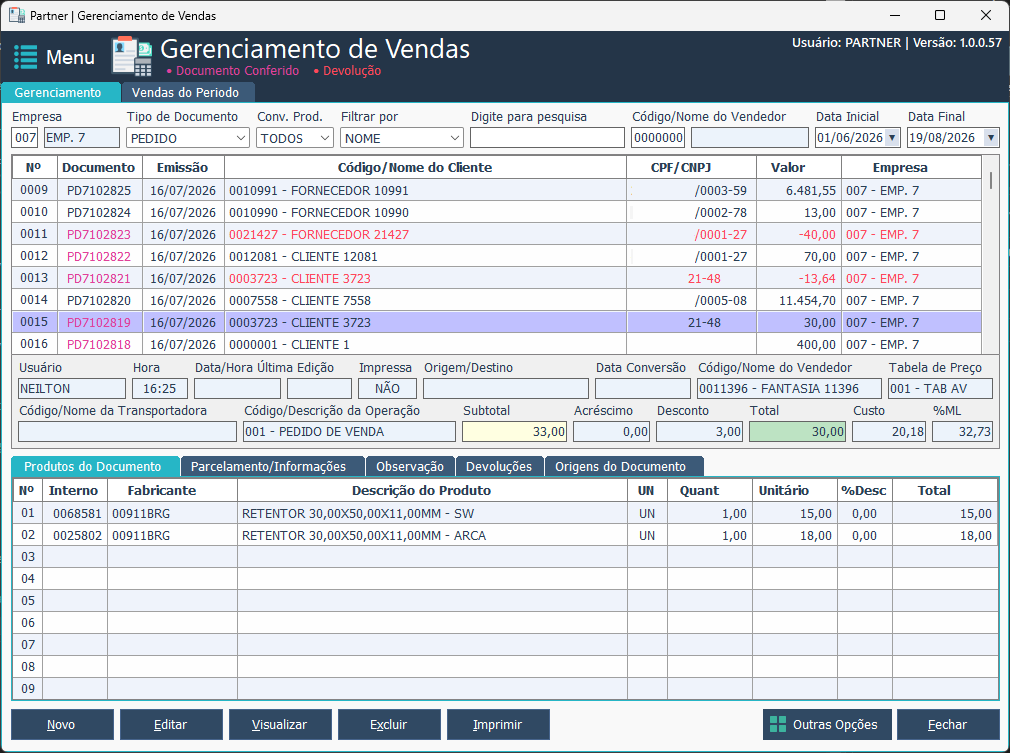Image resolution: width=1010 pixels, height=753 pixels.
Task: Click the Tabela de Preço field 001 - TAB AV
Action: click(x=940, y=388)
